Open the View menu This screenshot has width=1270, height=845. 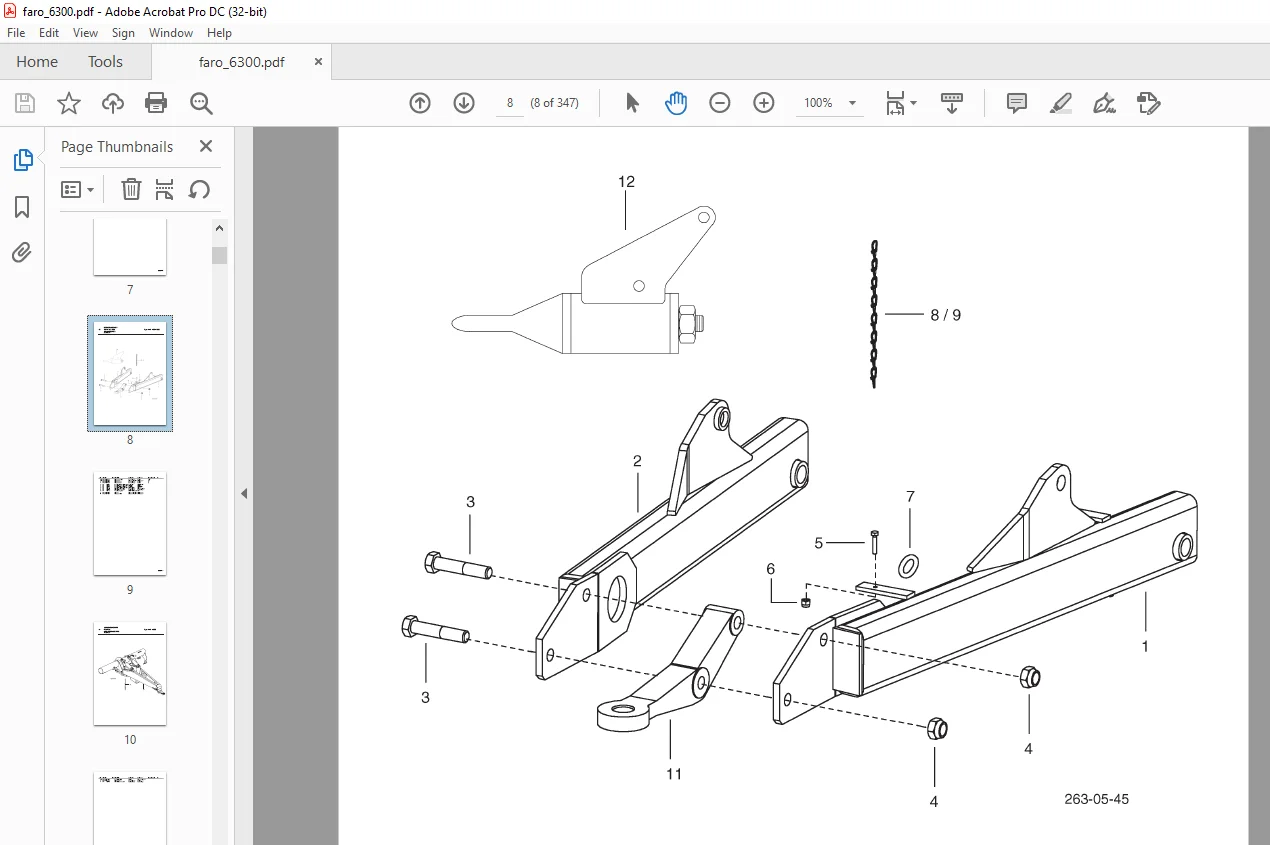point(85,33)
